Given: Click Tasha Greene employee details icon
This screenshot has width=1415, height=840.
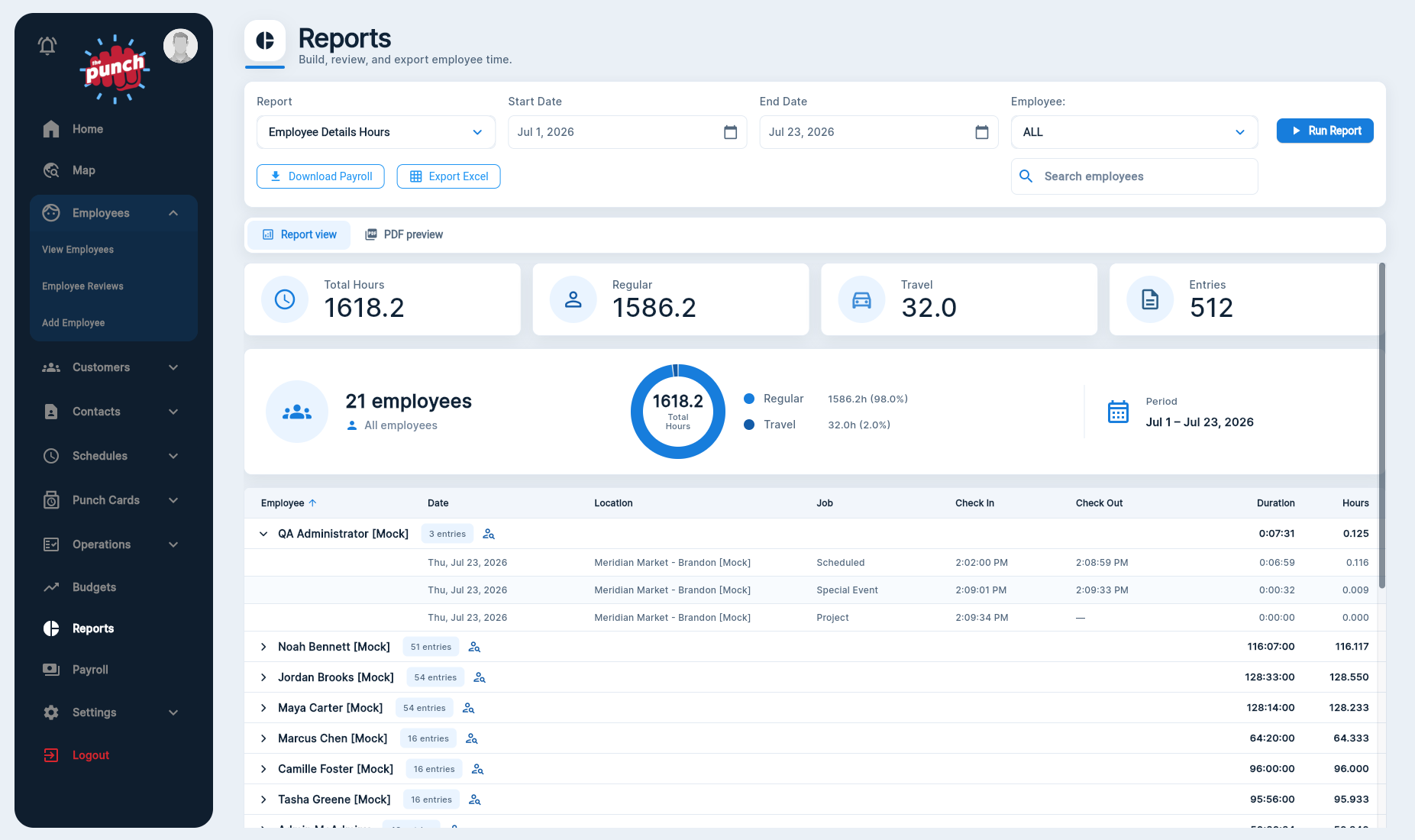Looking at the screenshot, I should coord(475,800).
